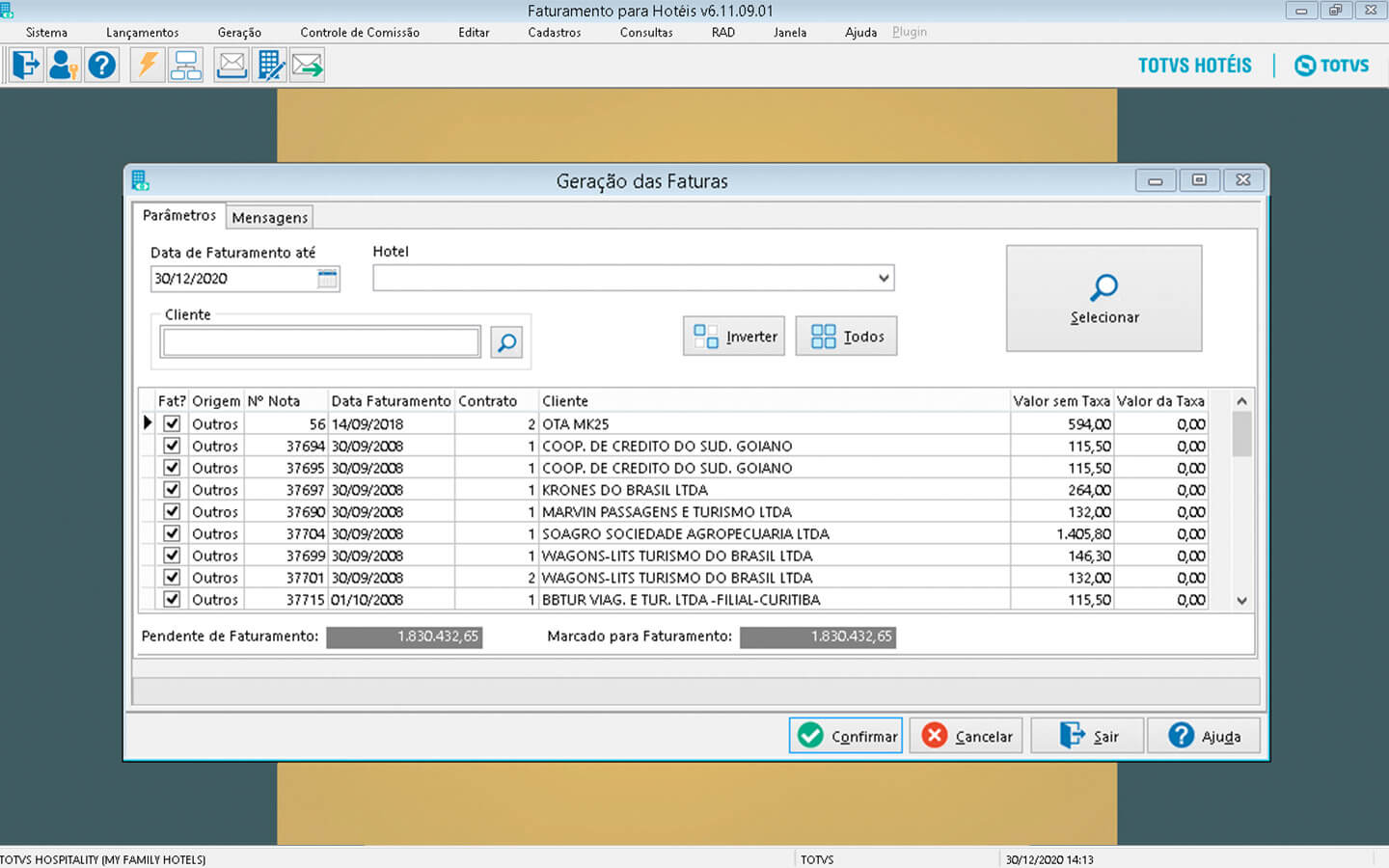
Task: Open the user with key icon
Action: [64, 66]
